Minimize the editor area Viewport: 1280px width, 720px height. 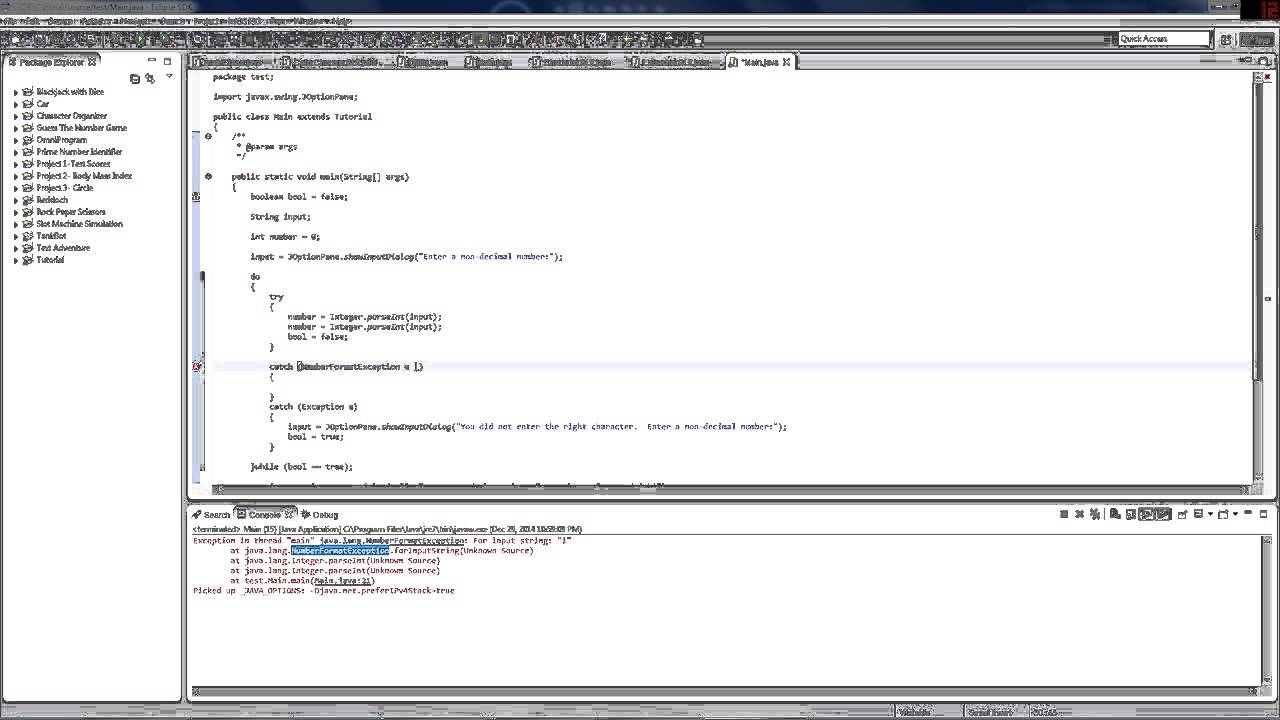tap(1248, 61)
